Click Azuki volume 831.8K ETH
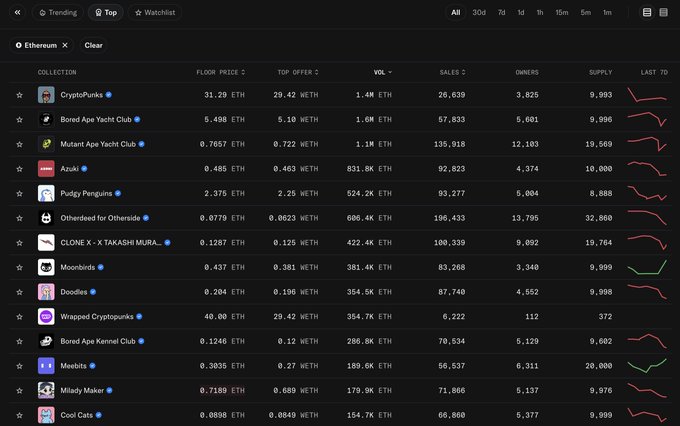 click(369, 169)
